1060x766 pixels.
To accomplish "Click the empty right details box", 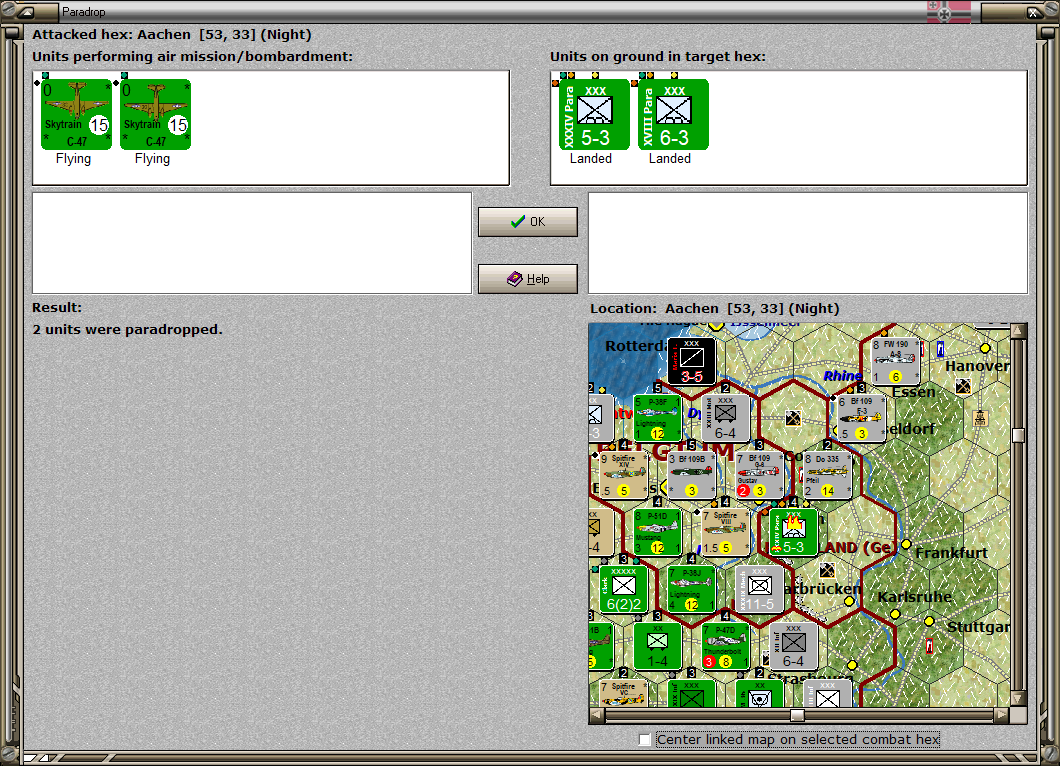I will pos(808,243).
